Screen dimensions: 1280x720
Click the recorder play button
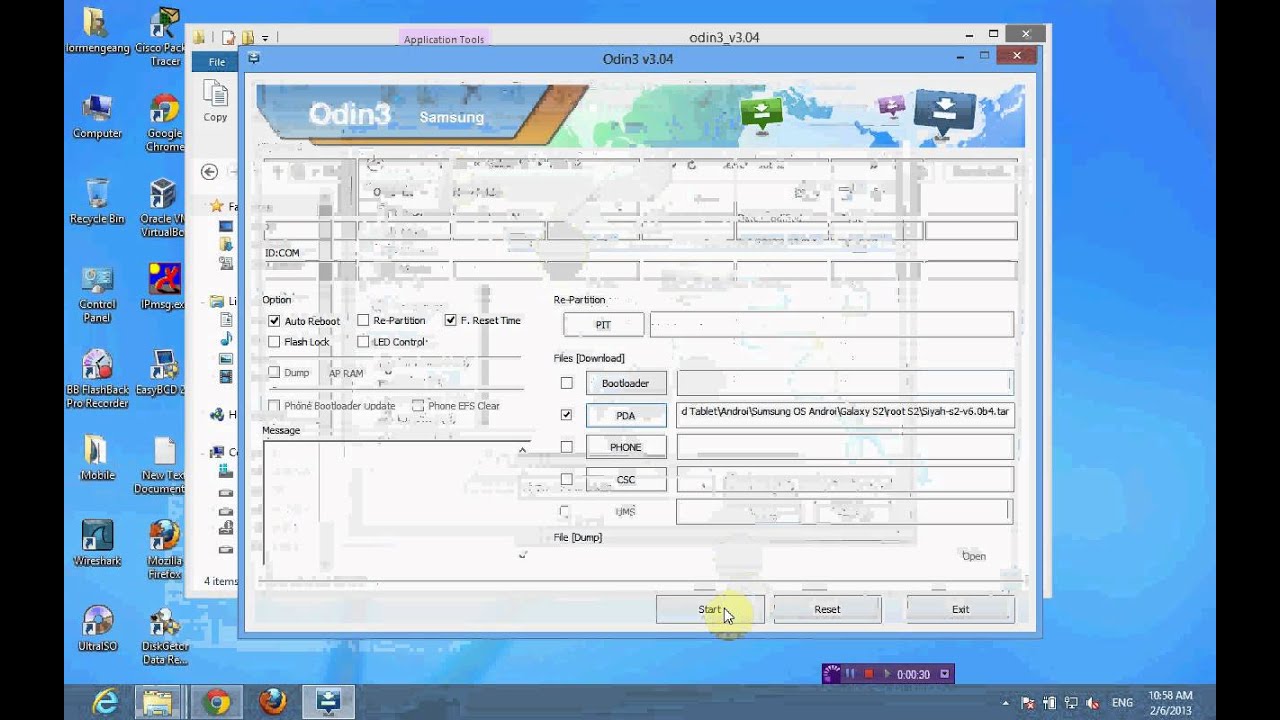tap(886, 674)
